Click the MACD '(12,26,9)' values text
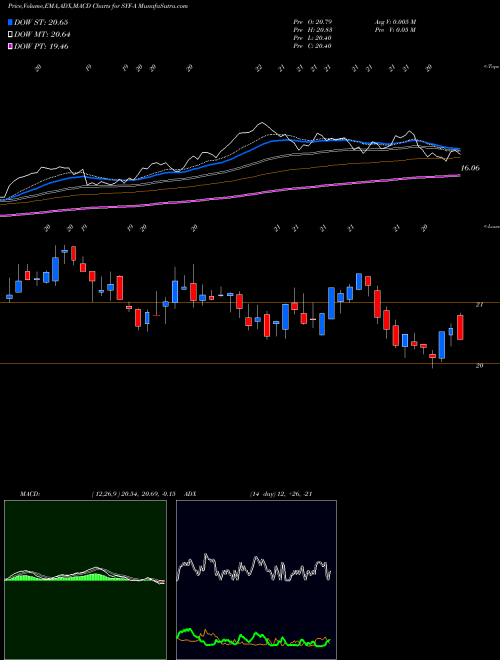The image size is (500, 660). (x=133, y=494)
